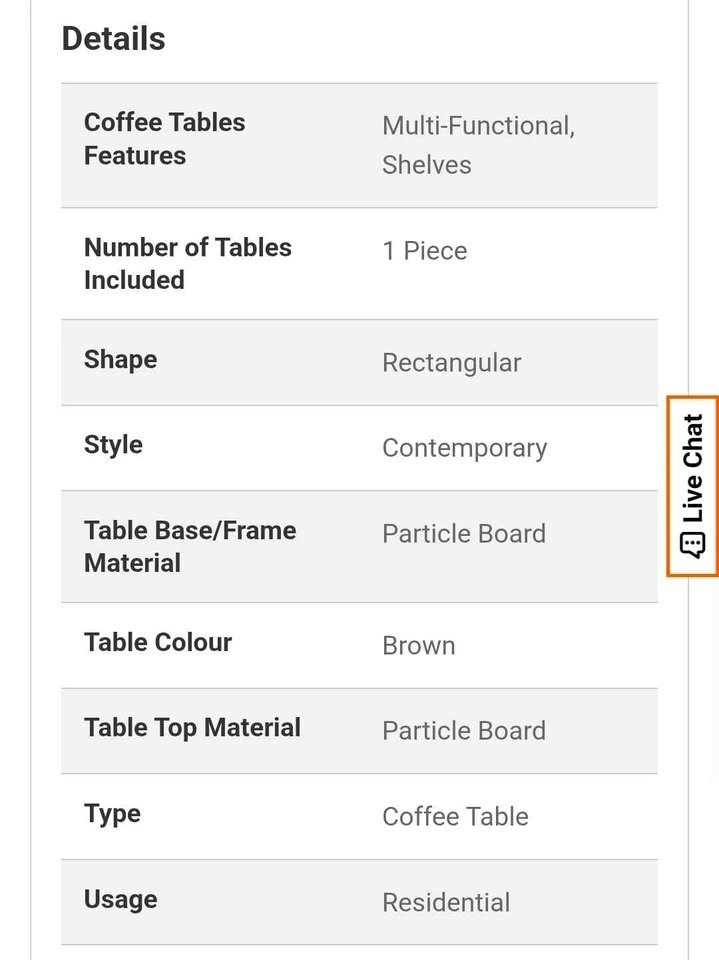This screenshot has height=960, width=719.
Task: Select the Coffee Table type value
Action: [x=455, y=817]
